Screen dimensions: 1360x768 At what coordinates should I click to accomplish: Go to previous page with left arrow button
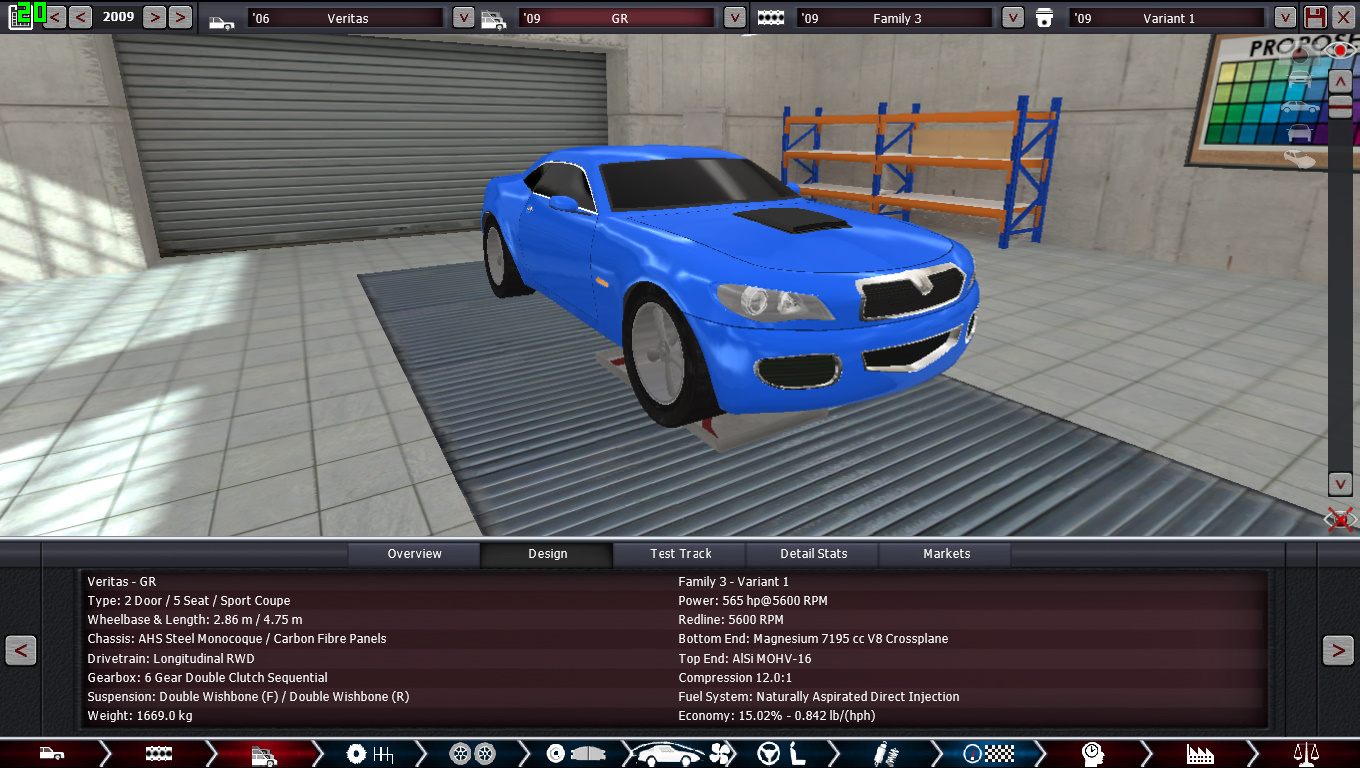click(21, 650)
